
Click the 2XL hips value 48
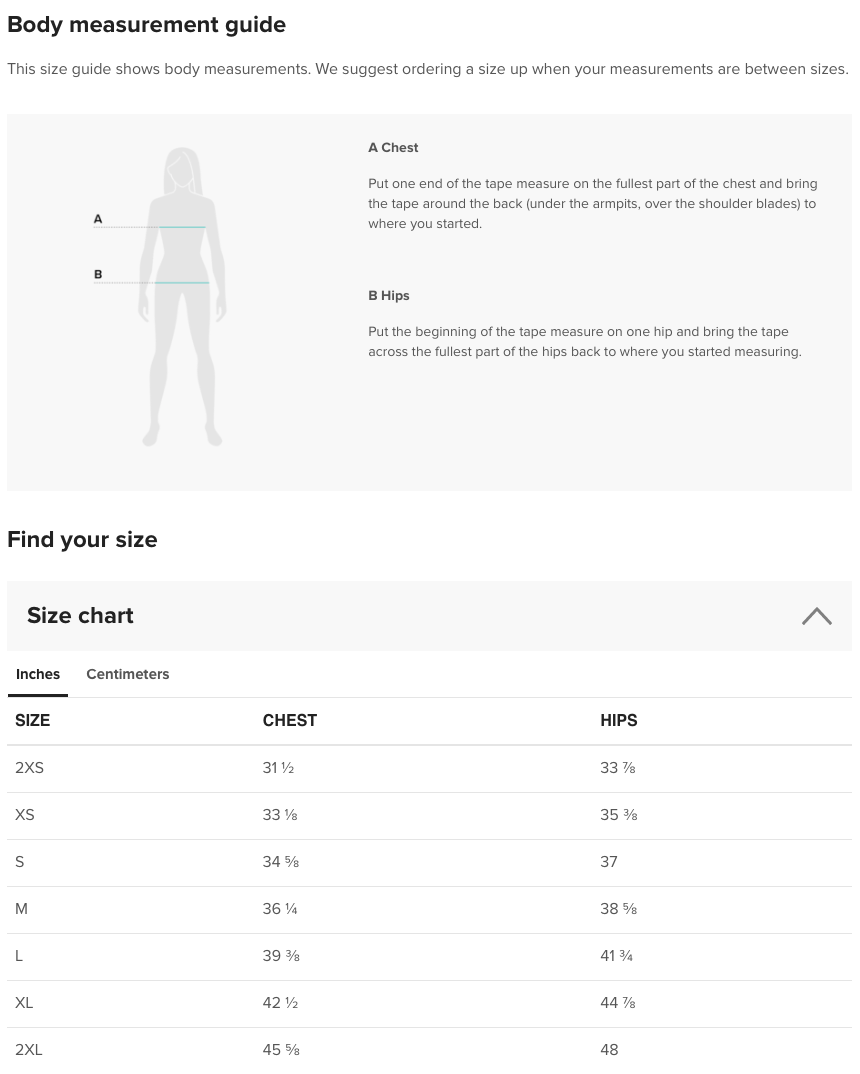click(609, 1050)
